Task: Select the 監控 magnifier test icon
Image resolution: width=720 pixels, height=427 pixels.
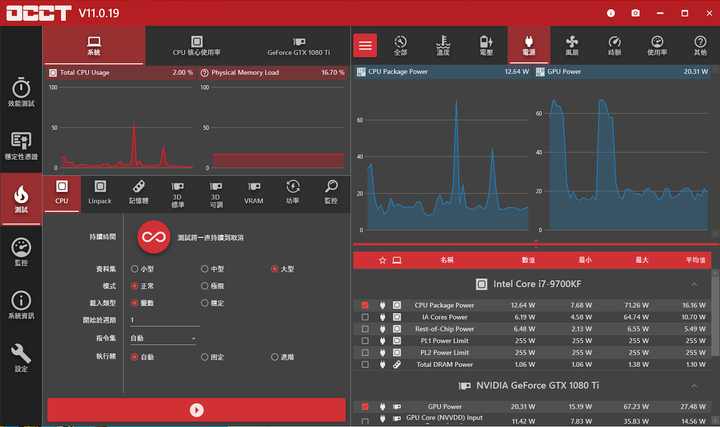Action: point(331,193)
